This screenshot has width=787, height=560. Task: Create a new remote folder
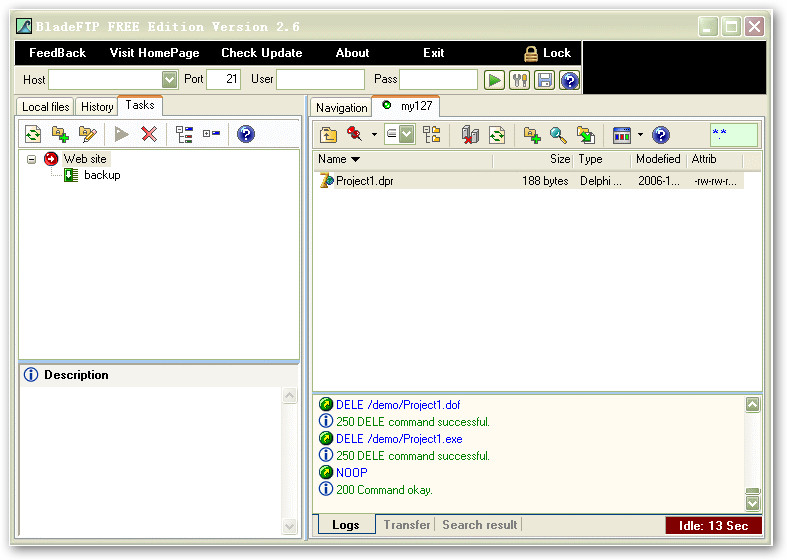tap(532, 135)
